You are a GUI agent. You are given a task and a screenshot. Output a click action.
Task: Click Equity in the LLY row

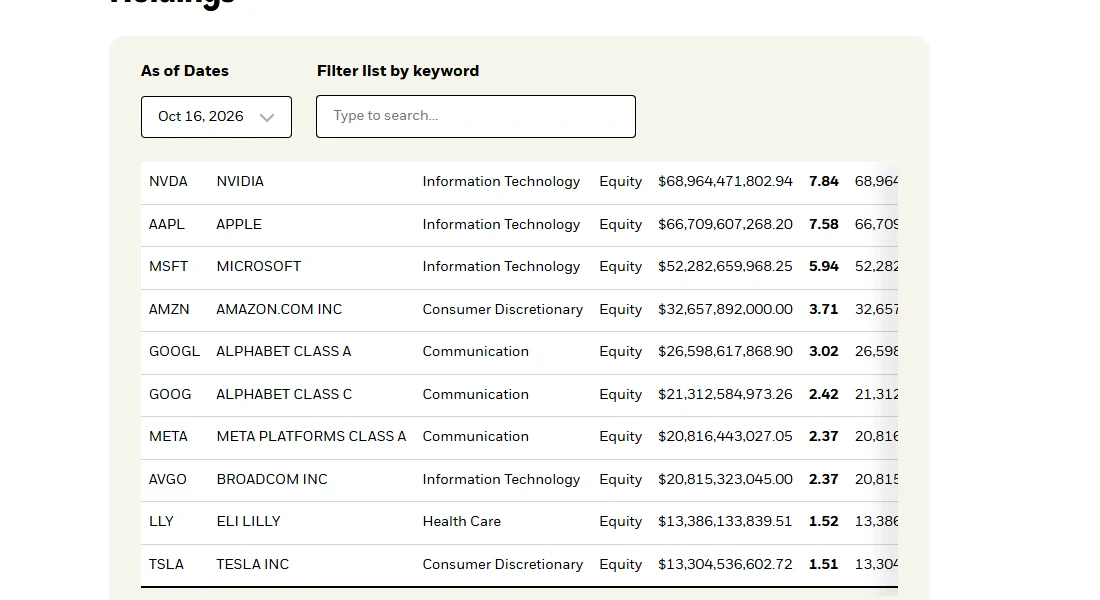coord(621,521)
